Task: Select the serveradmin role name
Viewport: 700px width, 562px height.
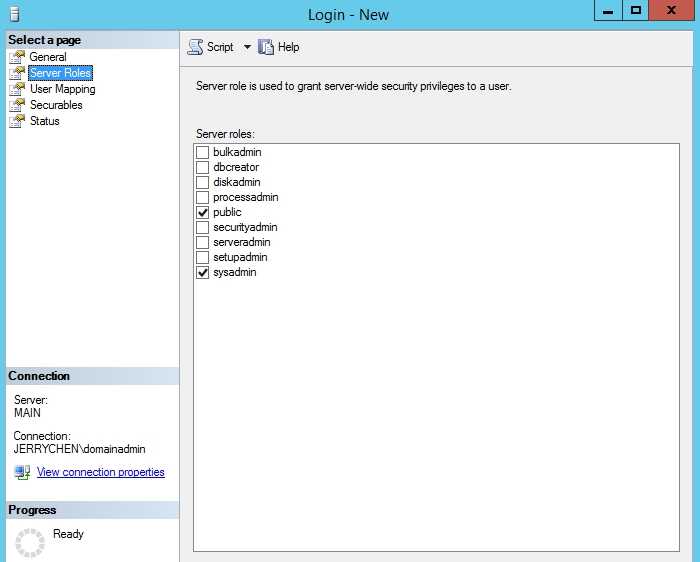Action: click(x=242, y=242)
